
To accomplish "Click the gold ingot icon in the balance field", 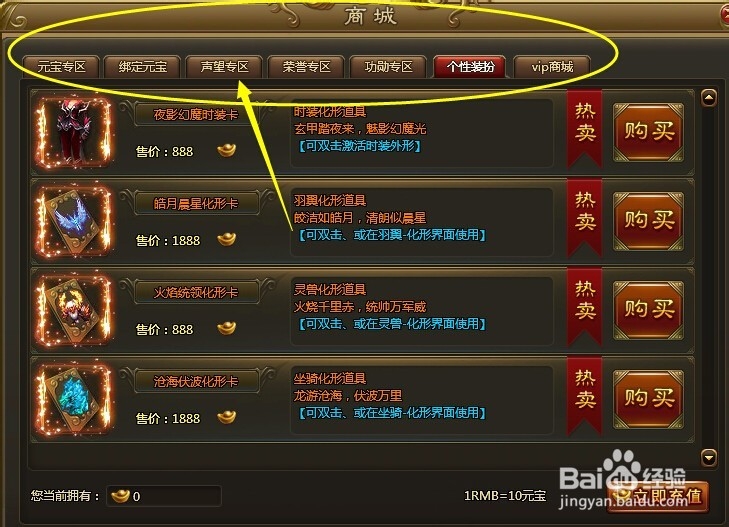I will [120, 495].
